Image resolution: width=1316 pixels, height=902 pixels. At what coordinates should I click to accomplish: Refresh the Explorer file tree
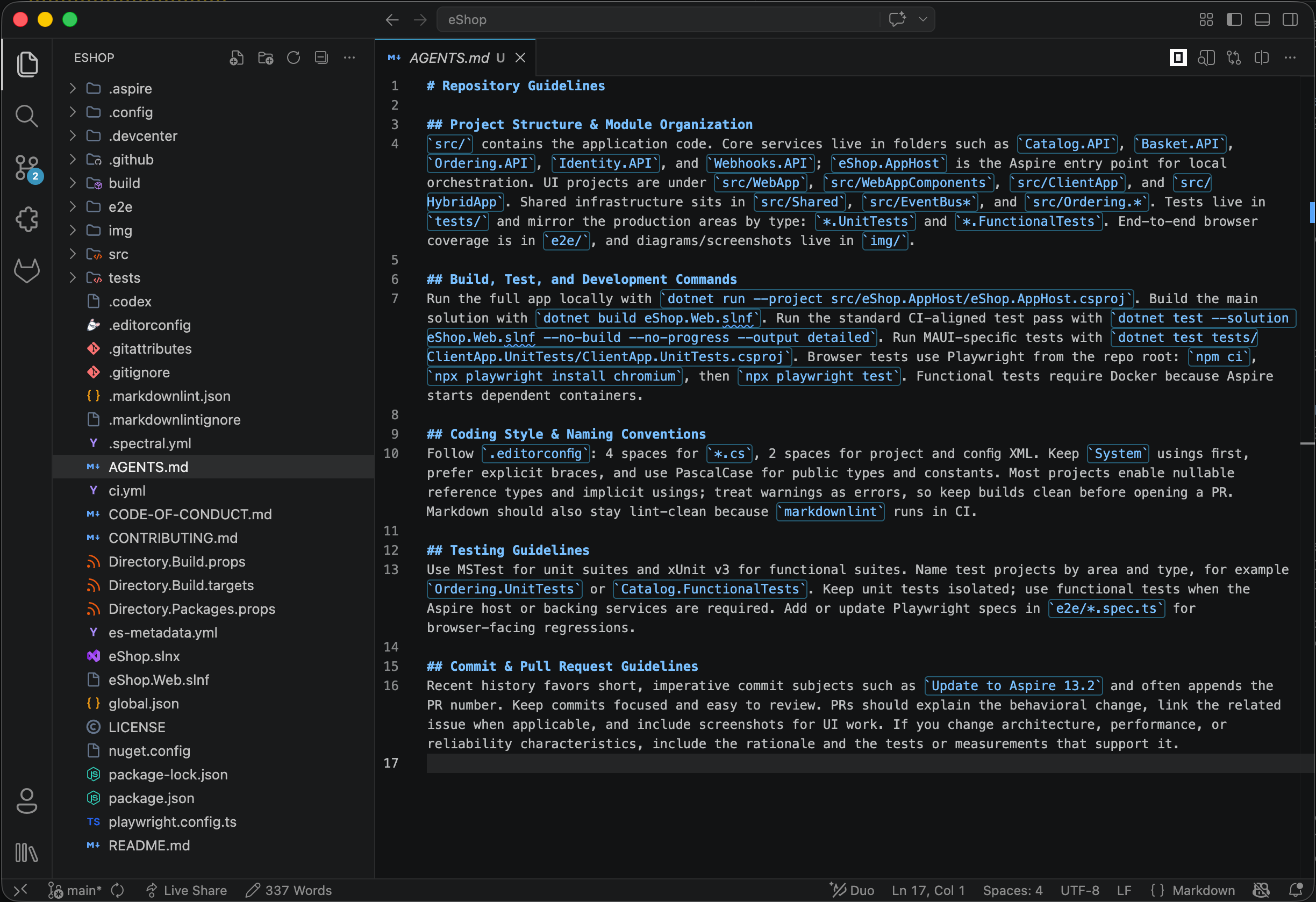pyautogui.click(x=294, y=58)
